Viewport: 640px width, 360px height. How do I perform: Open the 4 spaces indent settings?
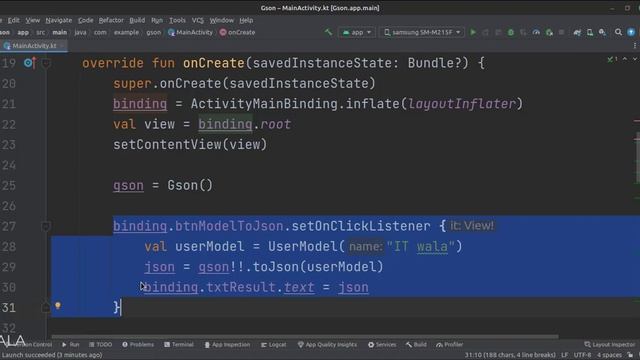tap(609, 355)
